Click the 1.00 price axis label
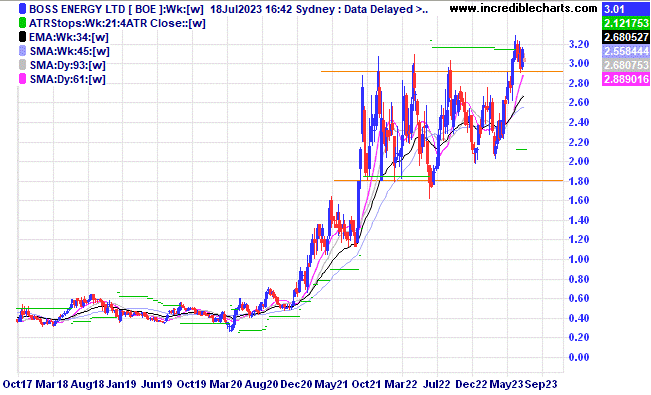 coord(579,259)
